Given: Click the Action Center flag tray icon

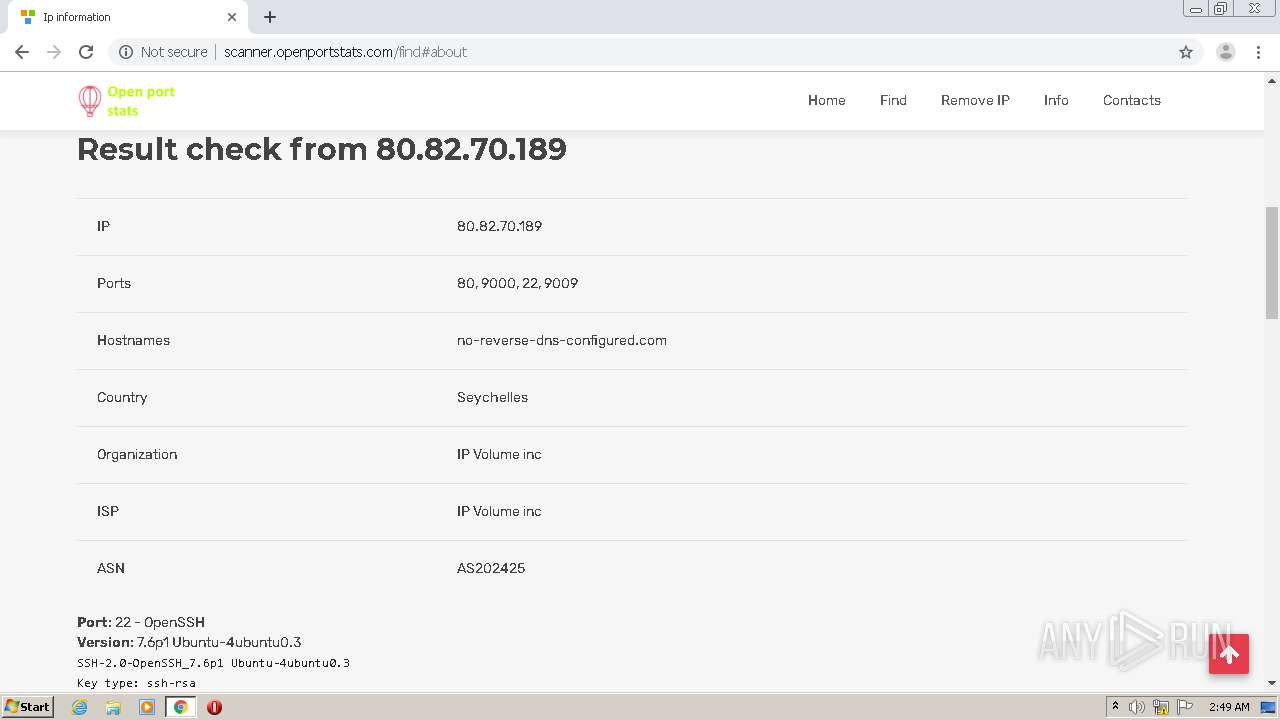Looking at the screenshot, I should [x=1185, y=707].
